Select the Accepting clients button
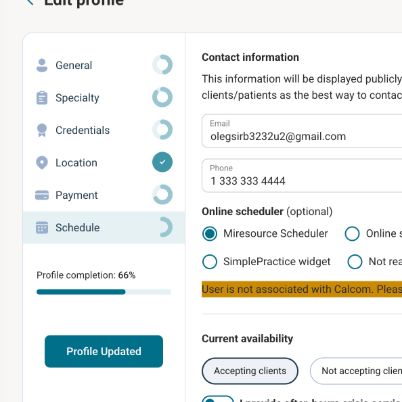402x402 pixels. click(250, 371)
